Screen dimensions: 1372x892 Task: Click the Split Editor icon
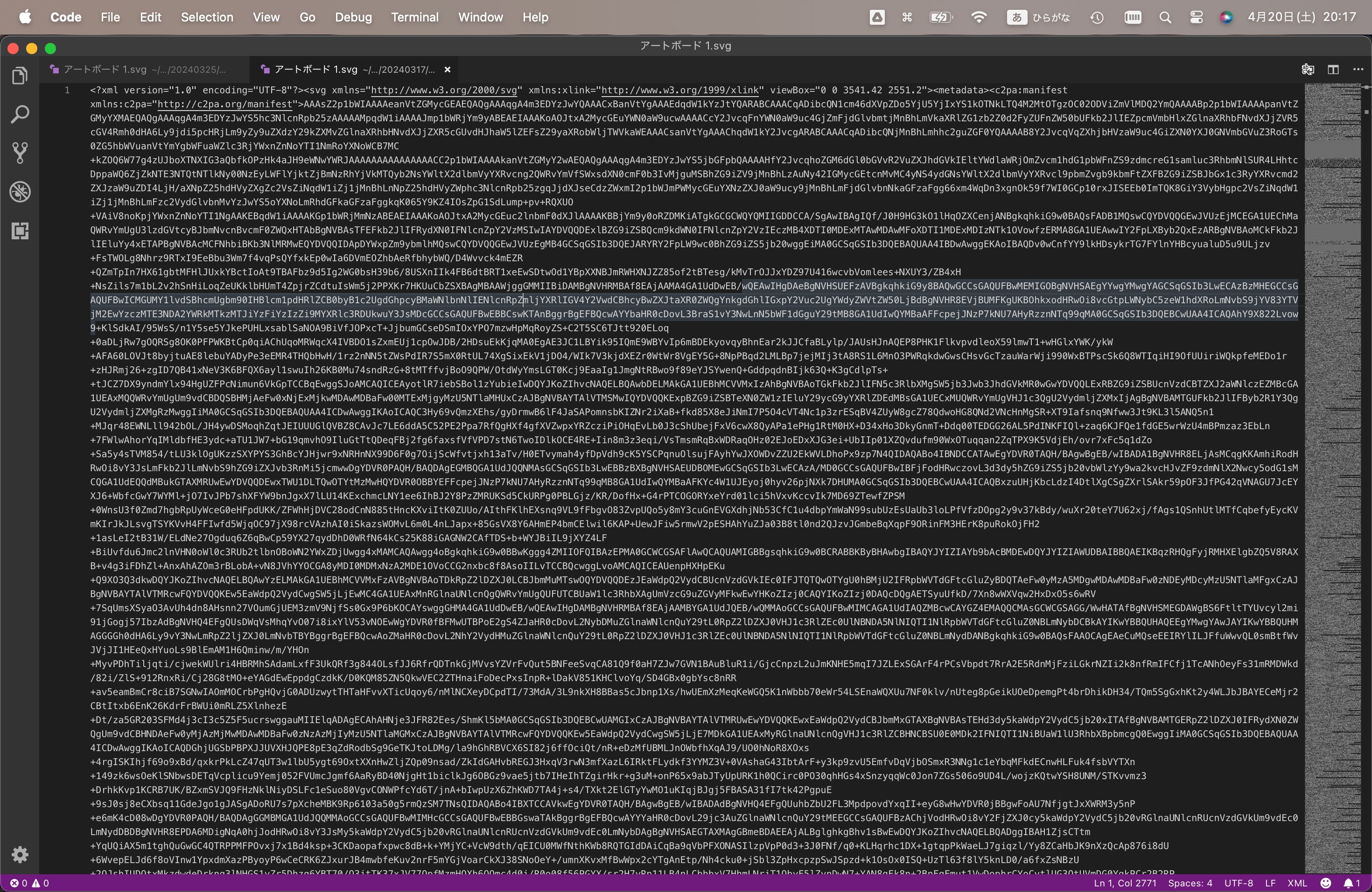point(1333,69)
